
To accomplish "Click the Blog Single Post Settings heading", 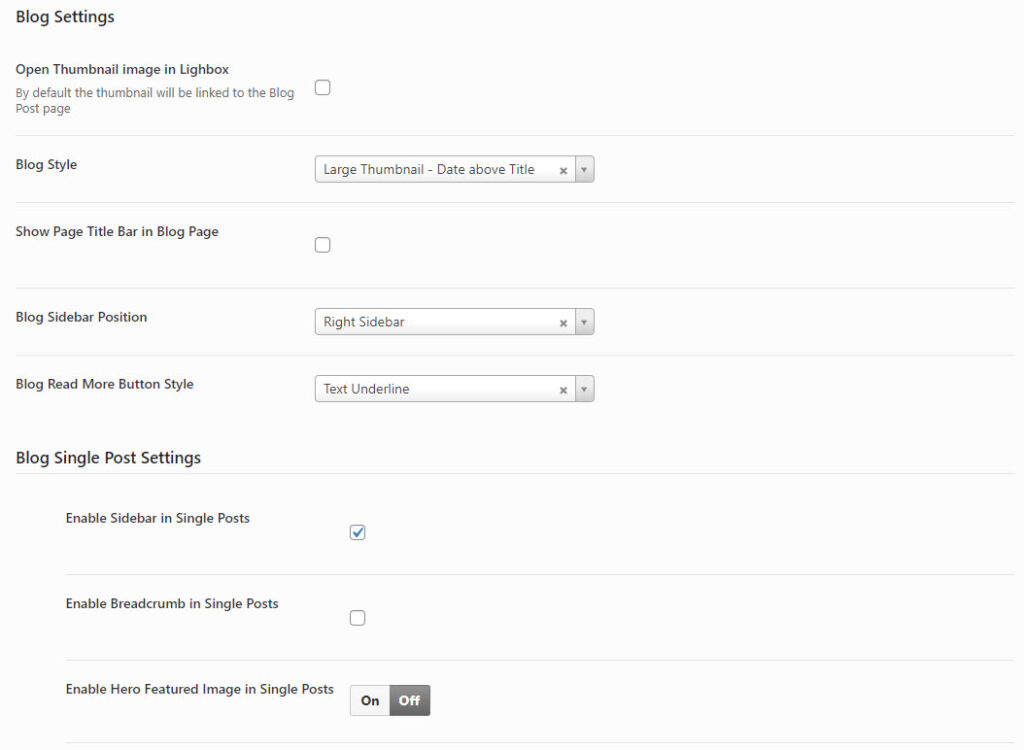I will [x=108, y=457].
